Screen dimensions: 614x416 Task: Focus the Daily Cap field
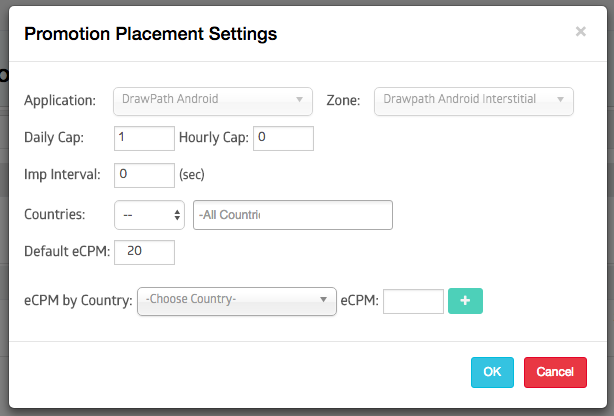pos(144,138)
